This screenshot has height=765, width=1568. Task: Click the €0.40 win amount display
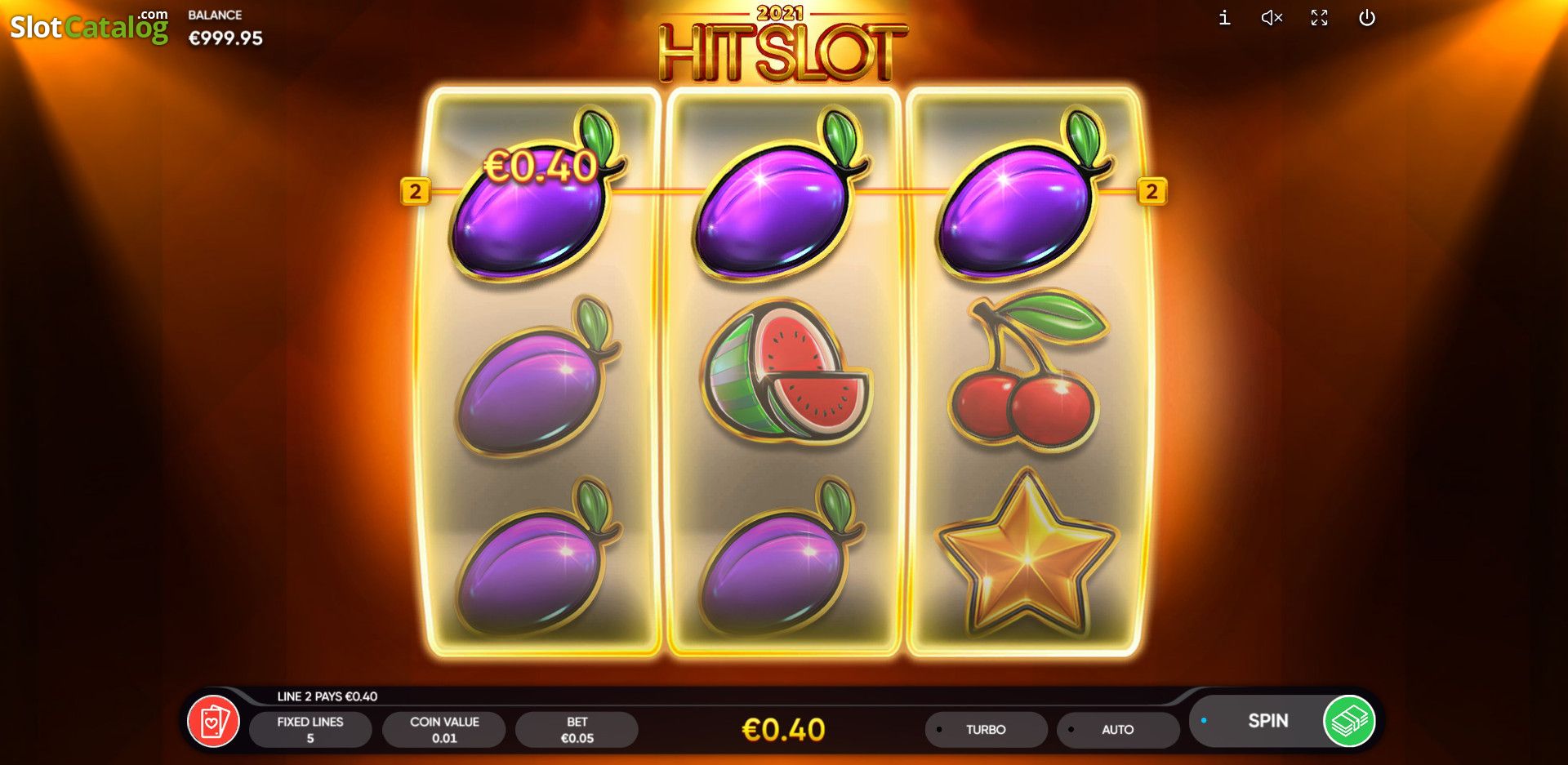click(783, 729)
